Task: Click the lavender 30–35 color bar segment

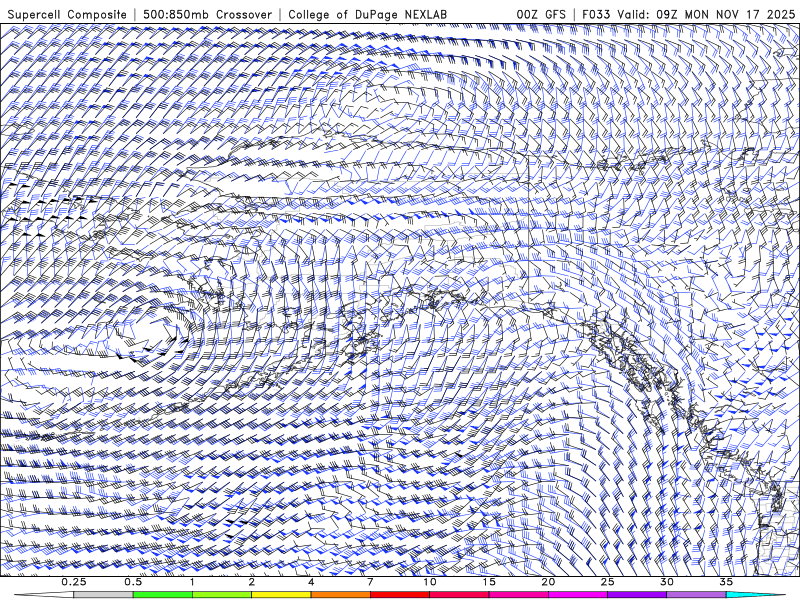Action: coord(696,595)
